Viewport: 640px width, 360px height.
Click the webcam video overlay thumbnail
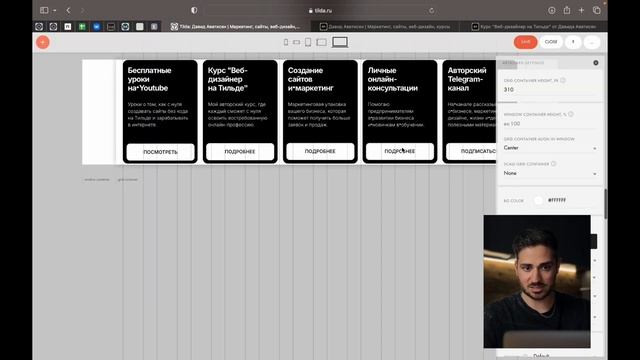537,282
